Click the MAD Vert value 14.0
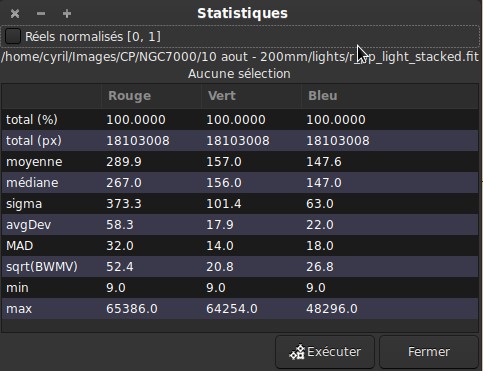The width and height of the screenshot is (483, 371). [x=220, y=246]
